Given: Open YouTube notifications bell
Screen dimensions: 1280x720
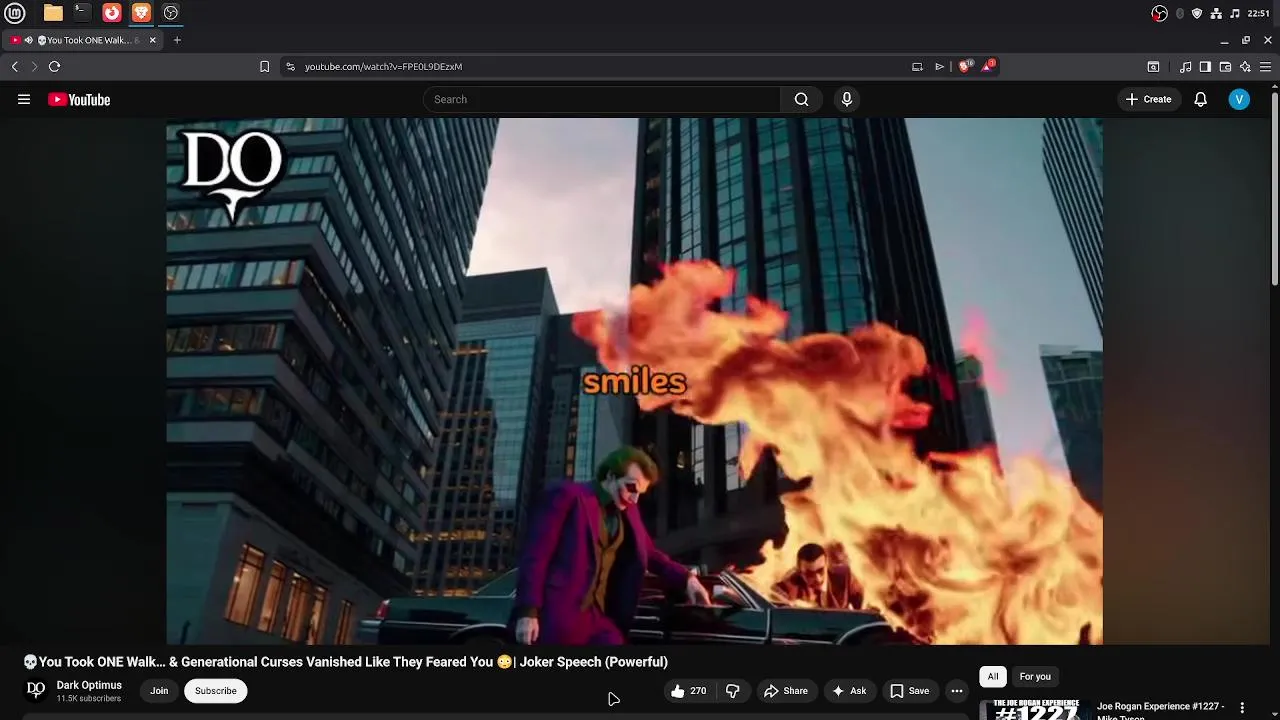Looking at the screenshot, I should click(1201, 99).
